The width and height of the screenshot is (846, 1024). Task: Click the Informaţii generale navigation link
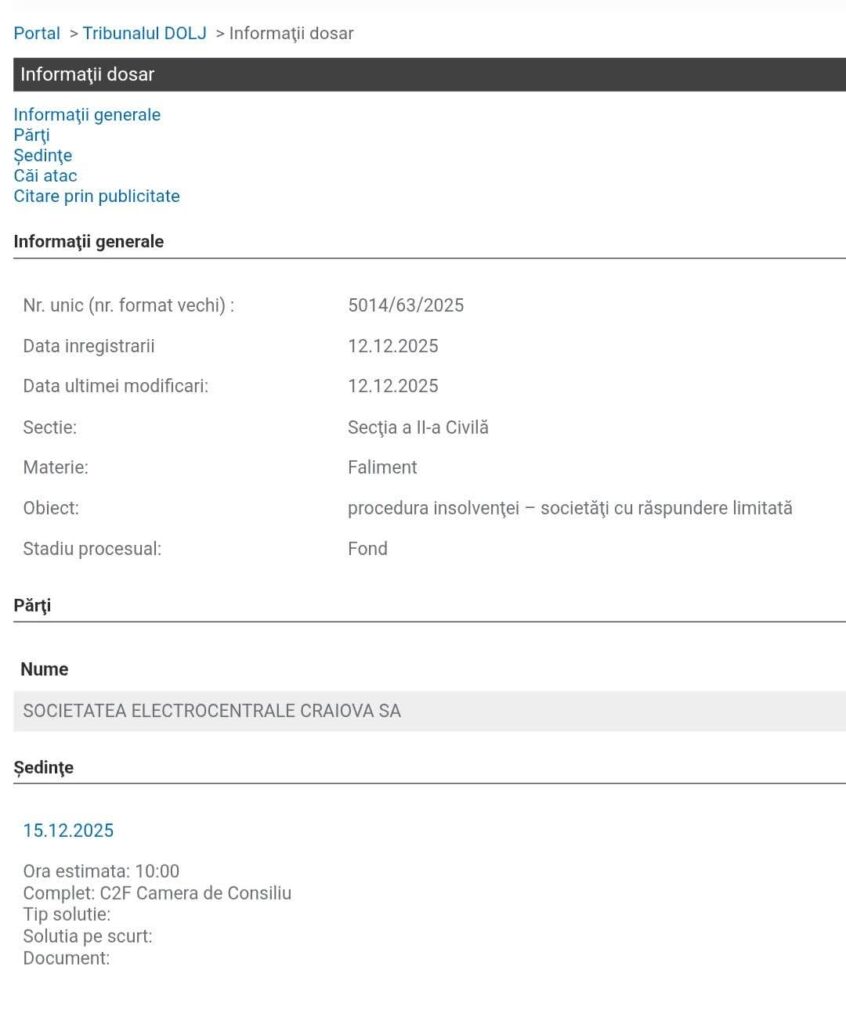click(87, 115)
